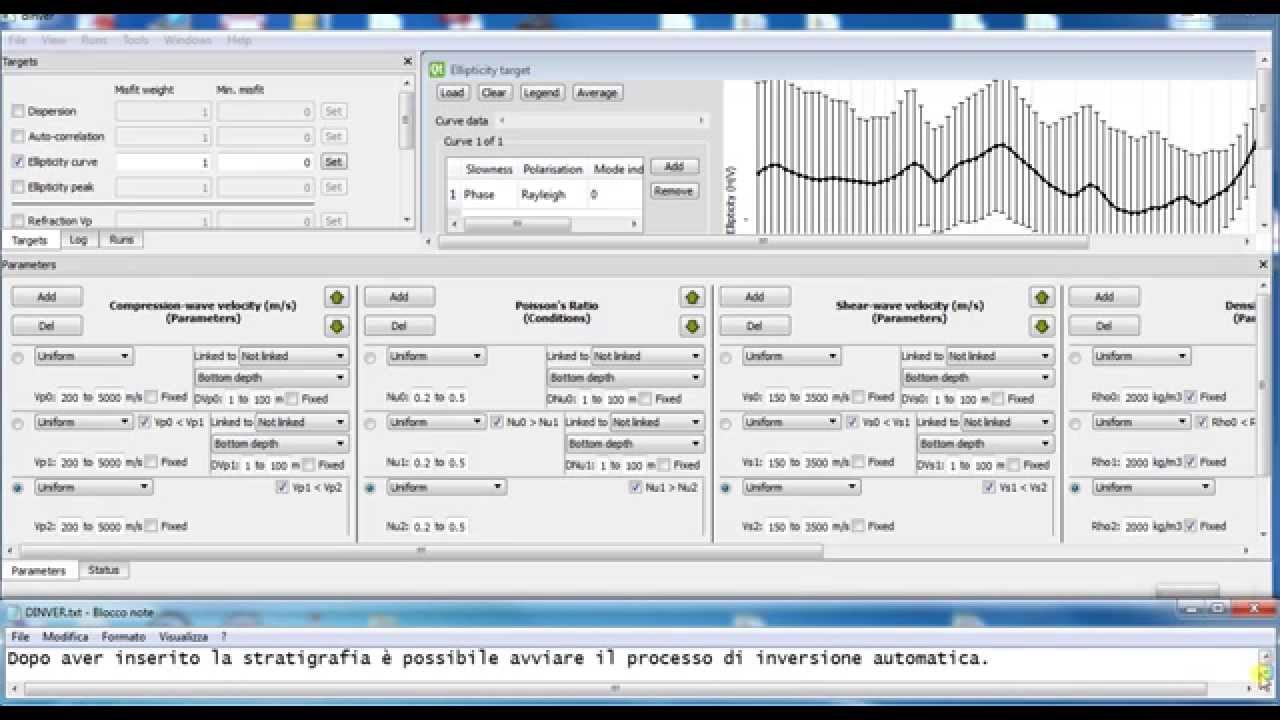
Task: Click the Rayleigh polarisation cell
Action: [x=543, y=195]
